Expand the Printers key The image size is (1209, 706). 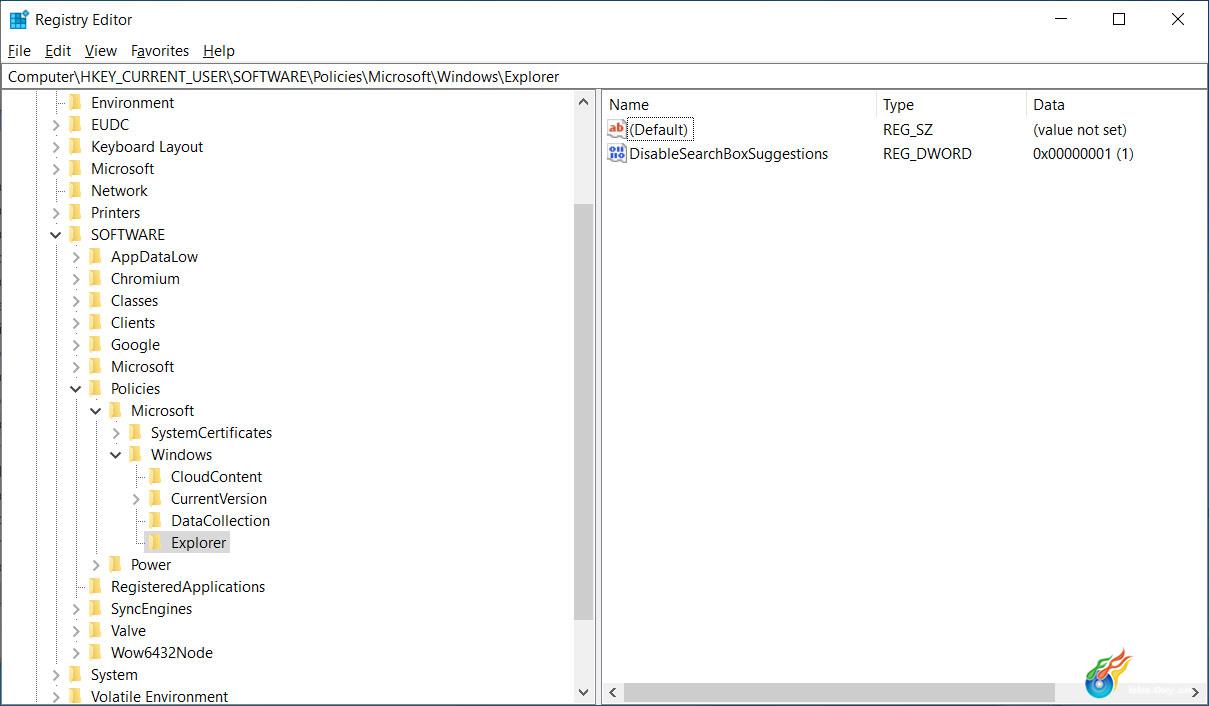[56, 212]
